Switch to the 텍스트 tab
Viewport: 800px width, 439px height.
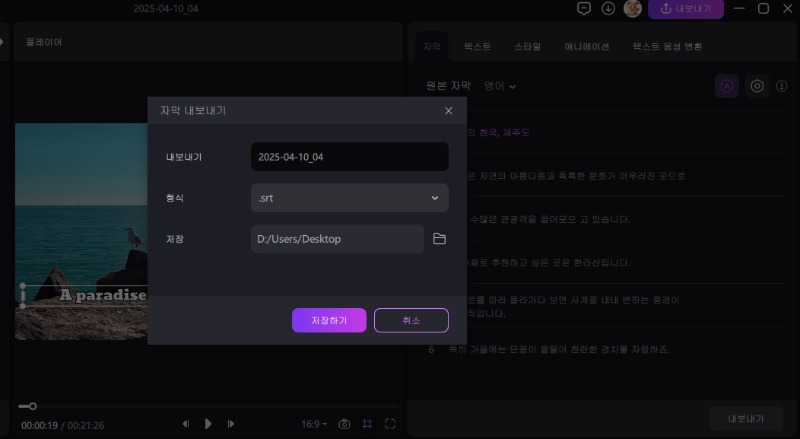478,46
